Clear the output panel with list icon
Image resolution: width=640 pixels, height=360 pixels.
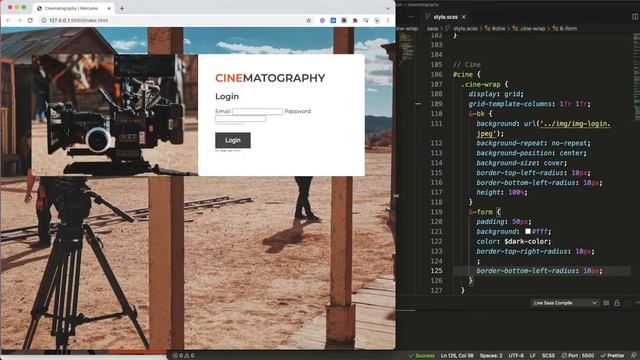(606, 303)
